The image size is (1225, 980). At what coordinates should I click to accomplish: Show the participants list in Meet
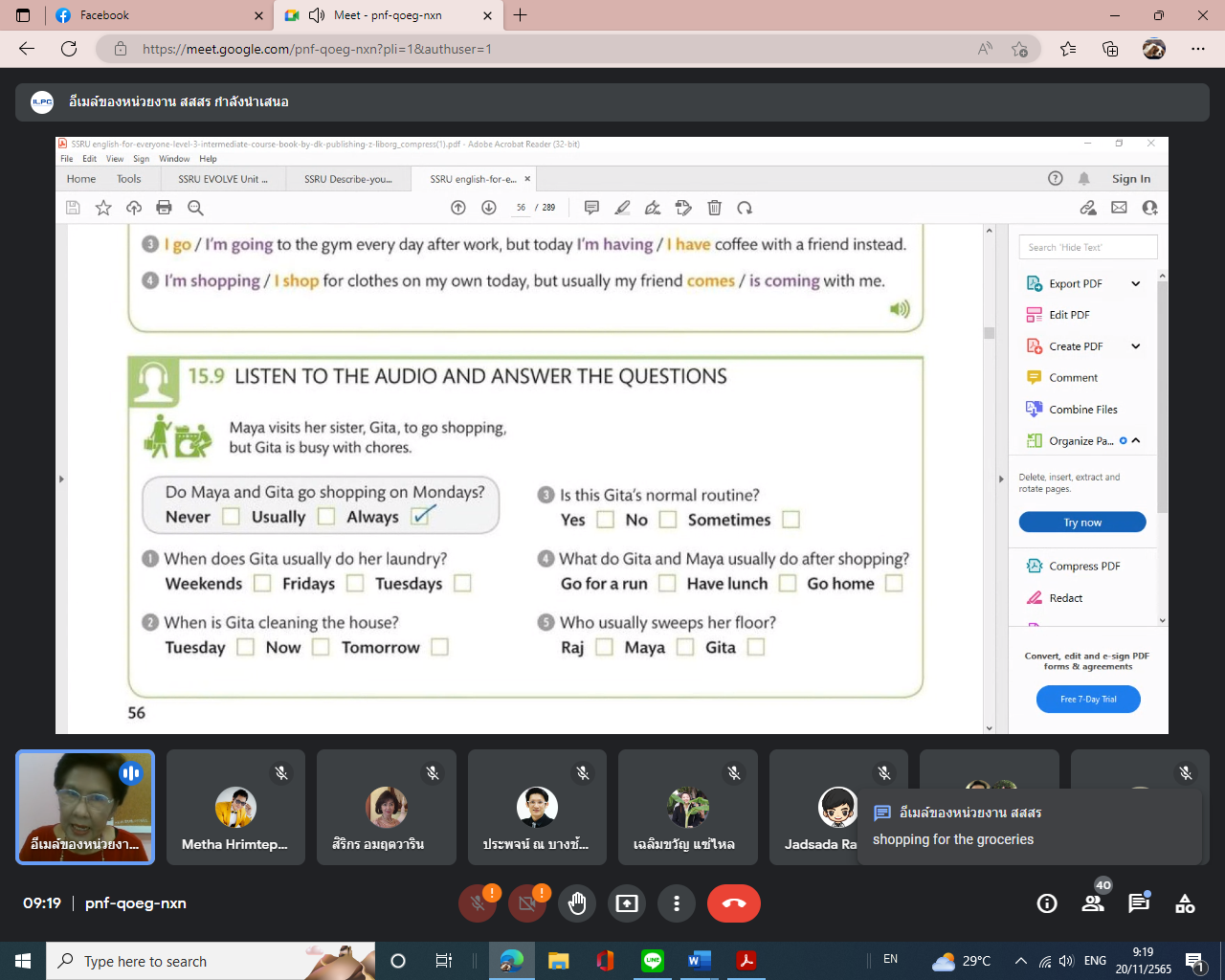click(1092, 903)
